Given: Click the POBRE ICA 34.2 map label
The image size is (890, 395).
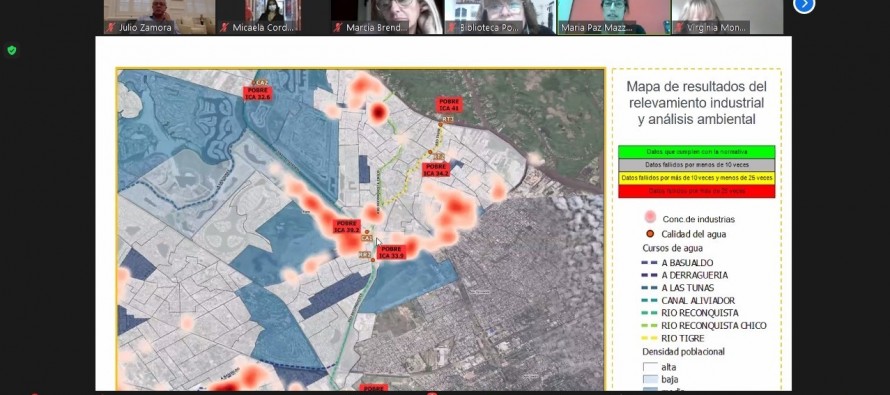Looking at the screenshot, I should [x=436, y=170].
